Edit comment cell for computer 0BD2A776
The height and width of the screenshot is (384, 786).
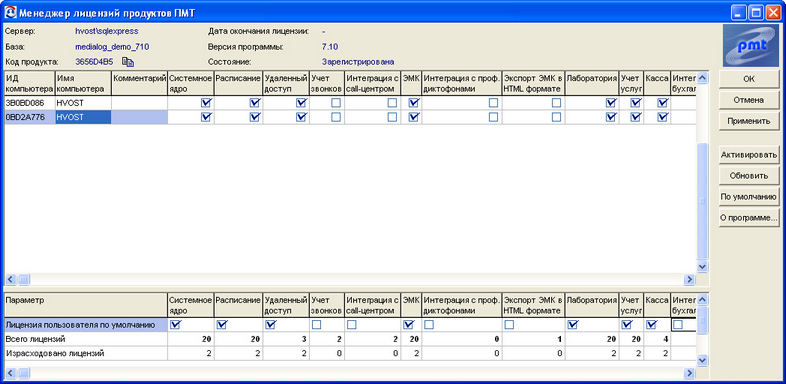point(139,117)
